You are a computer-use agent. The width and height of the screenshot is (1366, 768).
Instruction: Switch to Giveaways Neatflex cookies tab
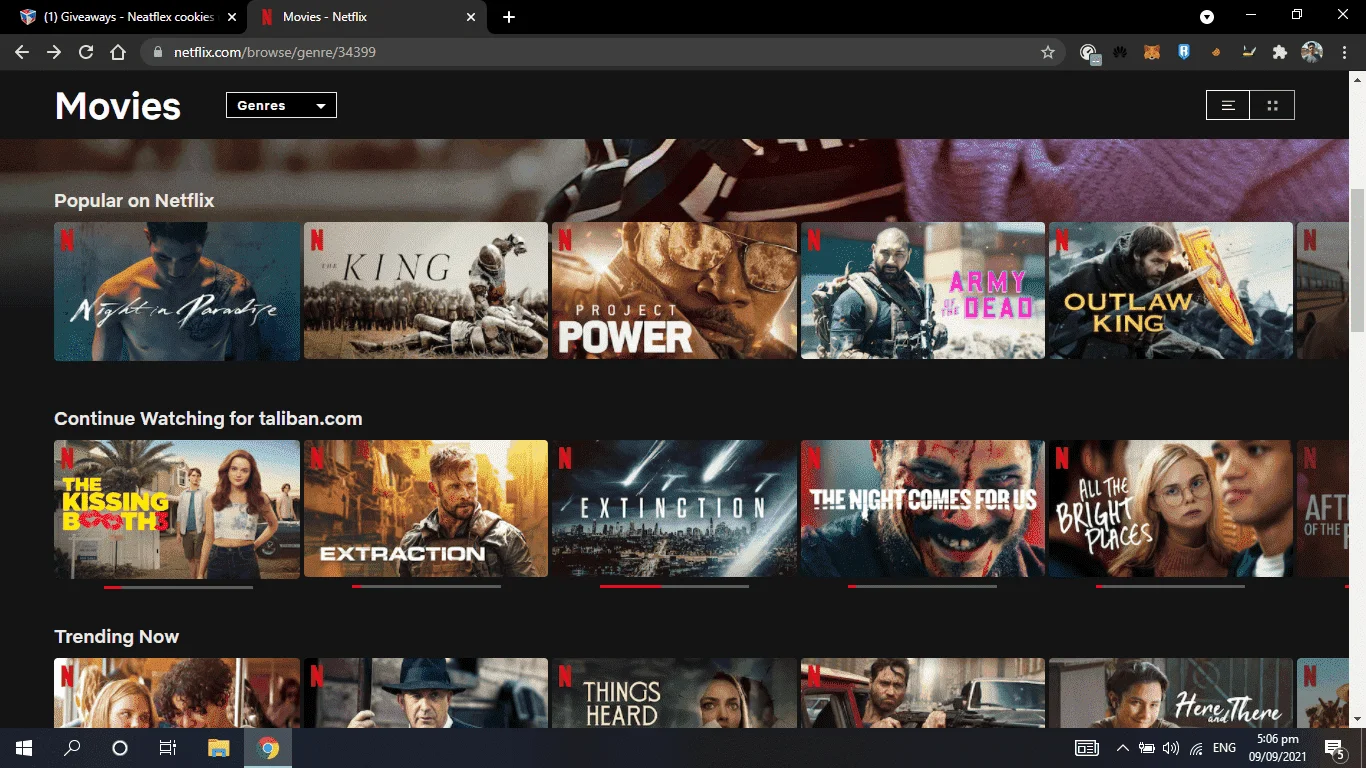coord(126,17)
